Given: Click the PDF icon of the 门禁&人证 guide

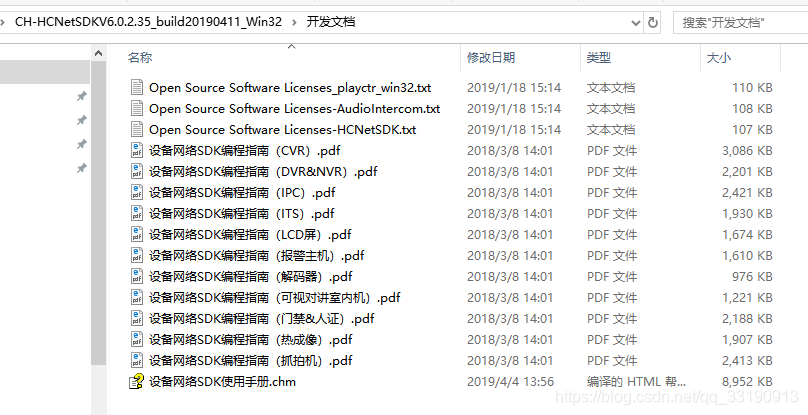Looking at the screenshot, I should click(137, 319).
